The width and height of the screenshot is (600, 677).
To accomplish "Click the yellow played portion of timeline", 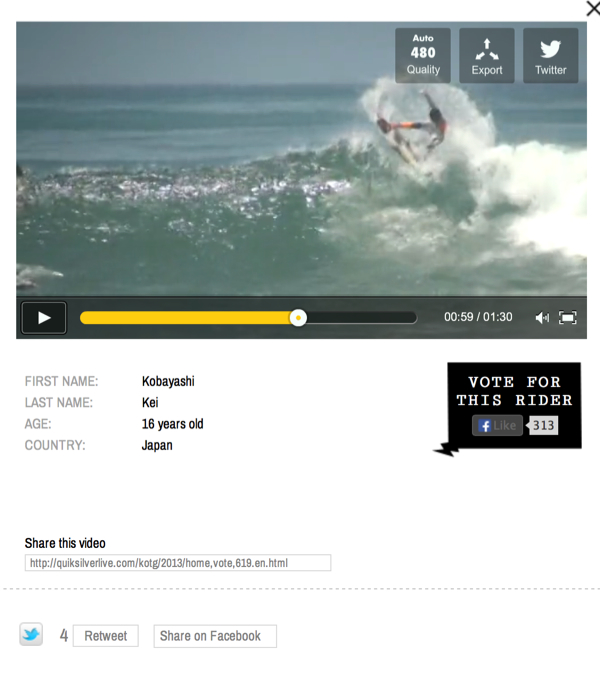I will (186, 318).
